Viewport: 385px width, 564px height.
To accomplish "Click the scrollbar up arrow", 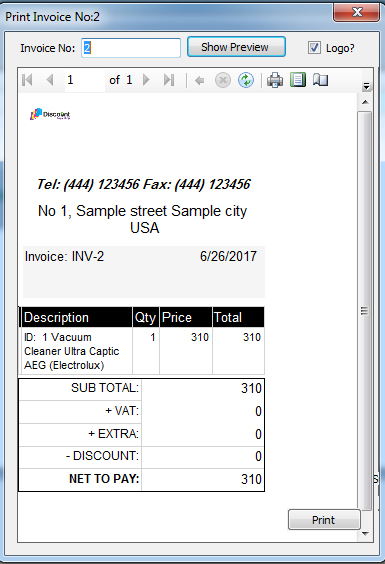I will coord(365,102).
